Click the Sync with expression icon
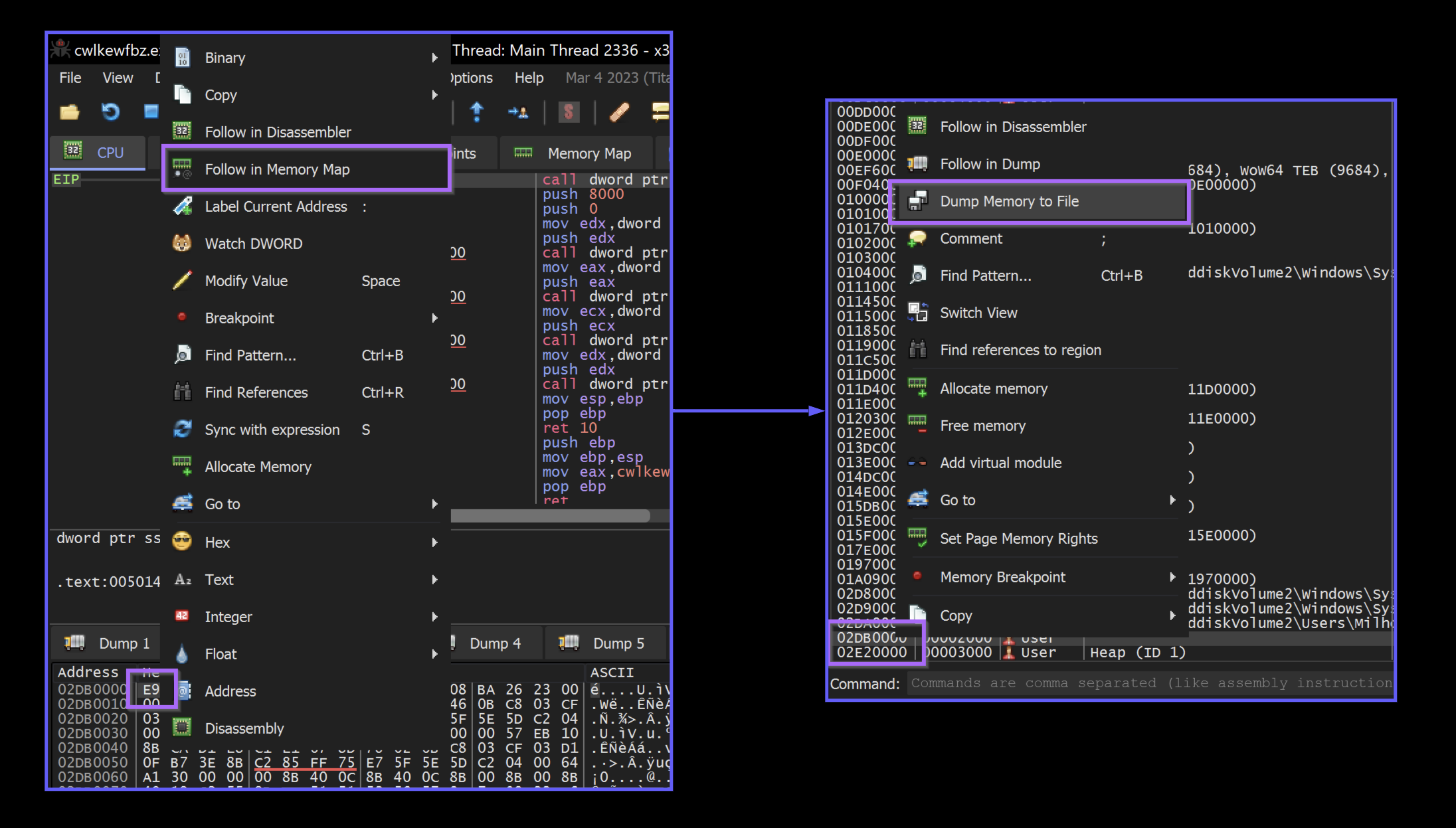Screen dimensions: 1456x828 pos(183,430)
